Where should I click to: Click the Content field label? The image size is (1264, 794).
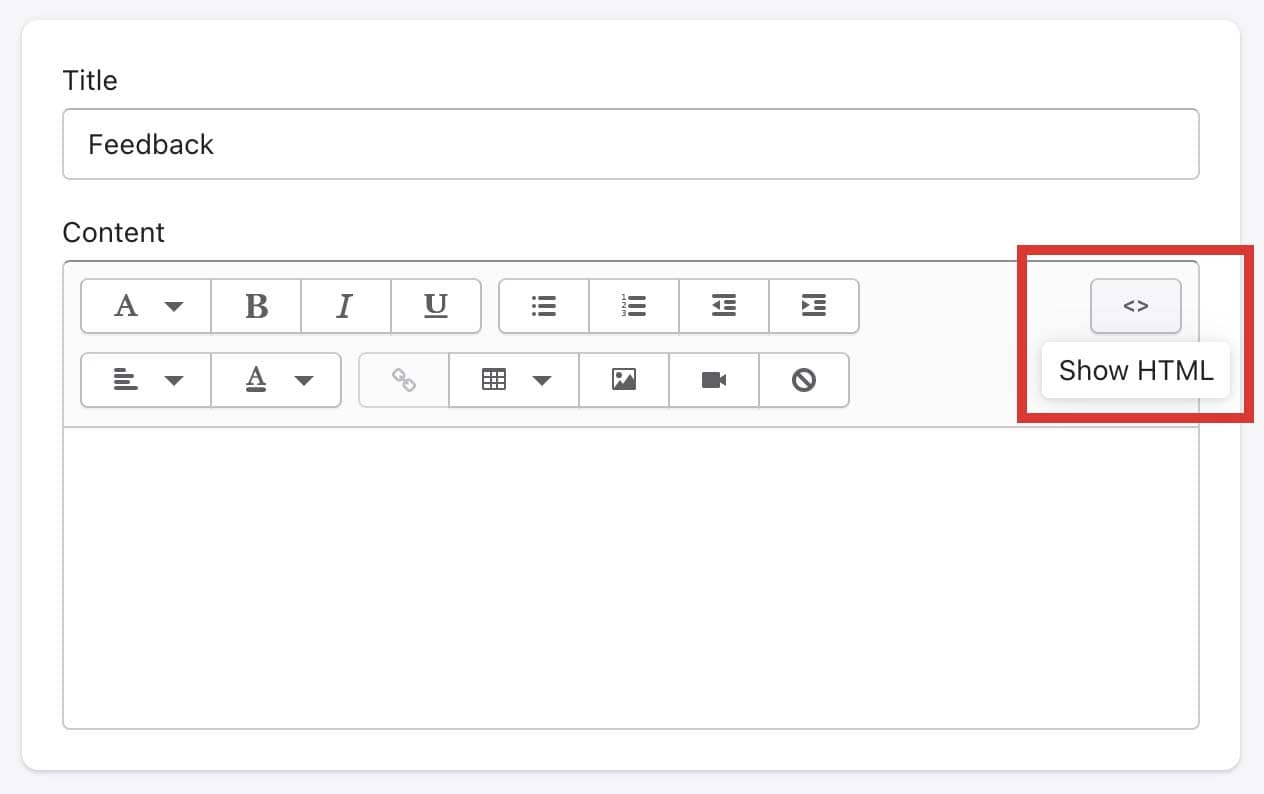(113, 232)
